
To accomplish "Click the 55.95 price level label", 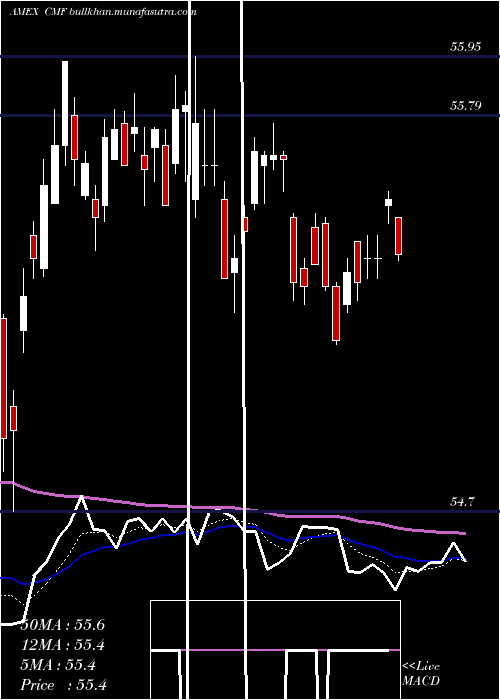I will pyautogui.click(x=466, y=46).
